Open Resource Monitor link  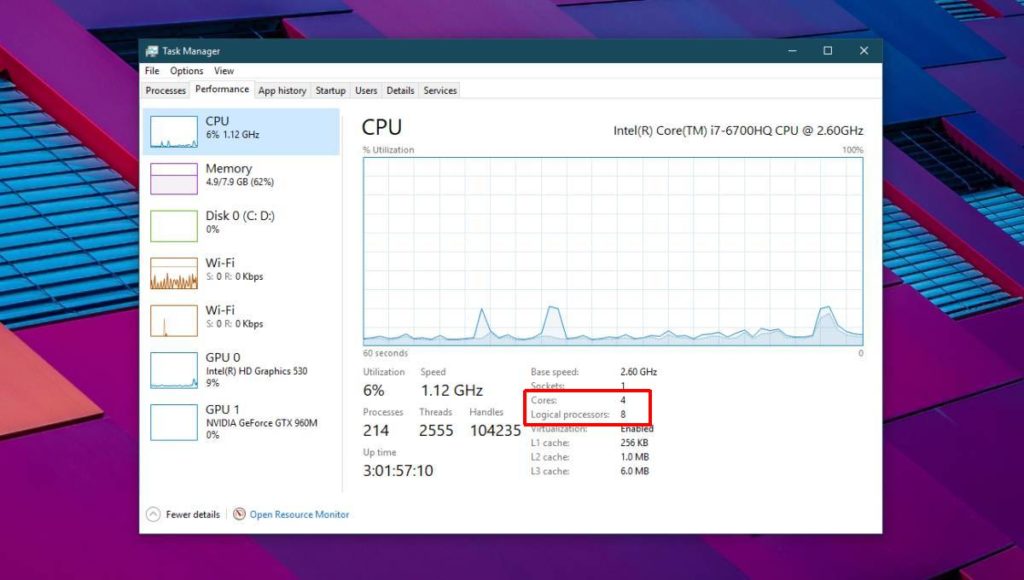pyautogui.click(x=299, y=514)
